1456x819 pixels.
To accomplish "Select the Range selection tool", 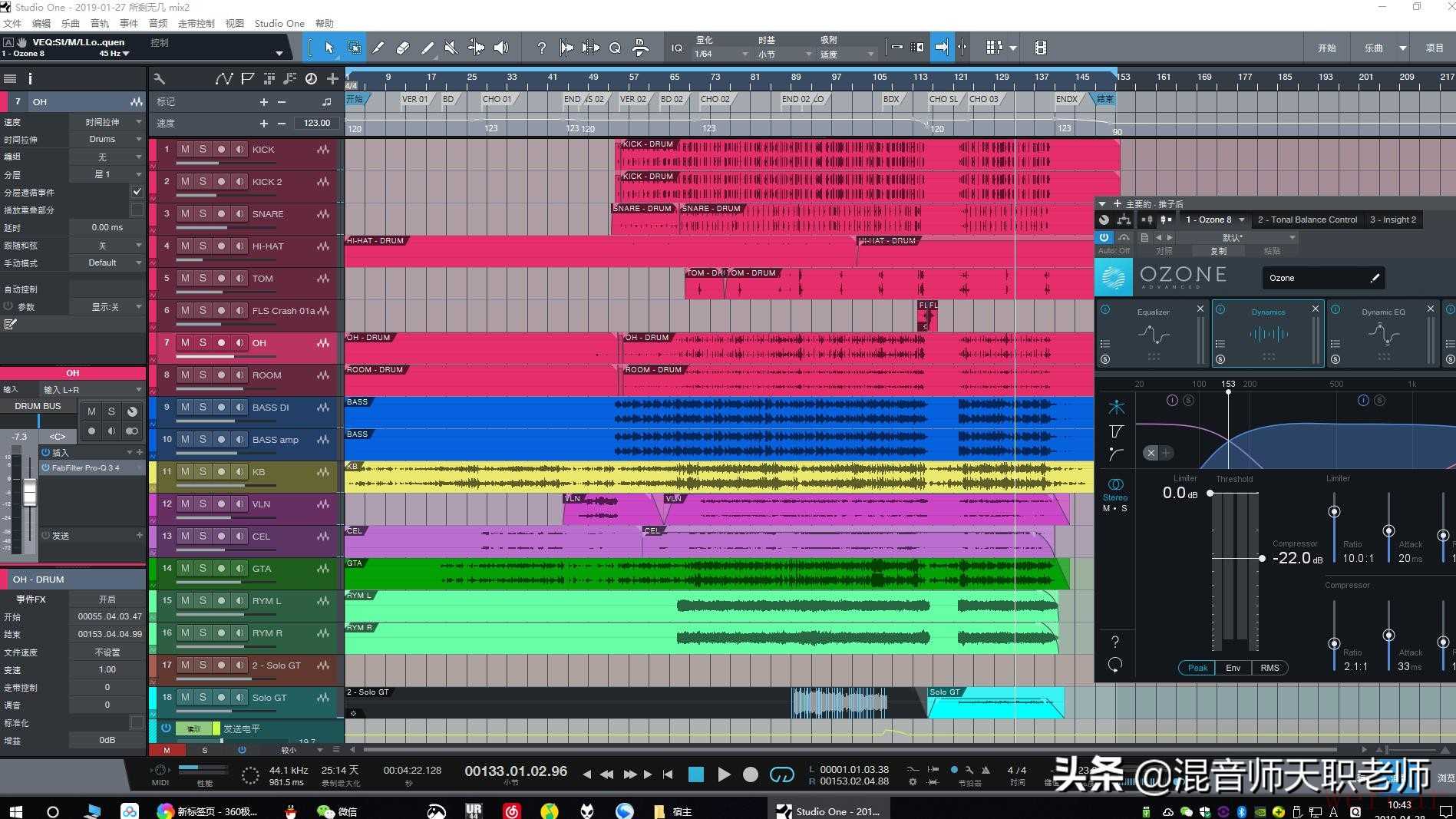I will point(354,48).
